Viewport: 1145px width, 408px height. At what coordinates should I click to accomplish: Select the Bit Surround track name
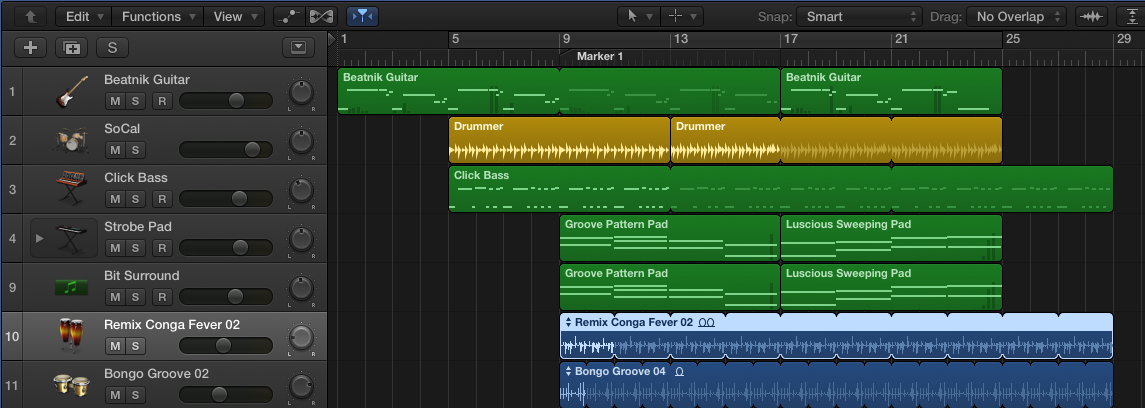pyautogui.click(x=142, y=275)
